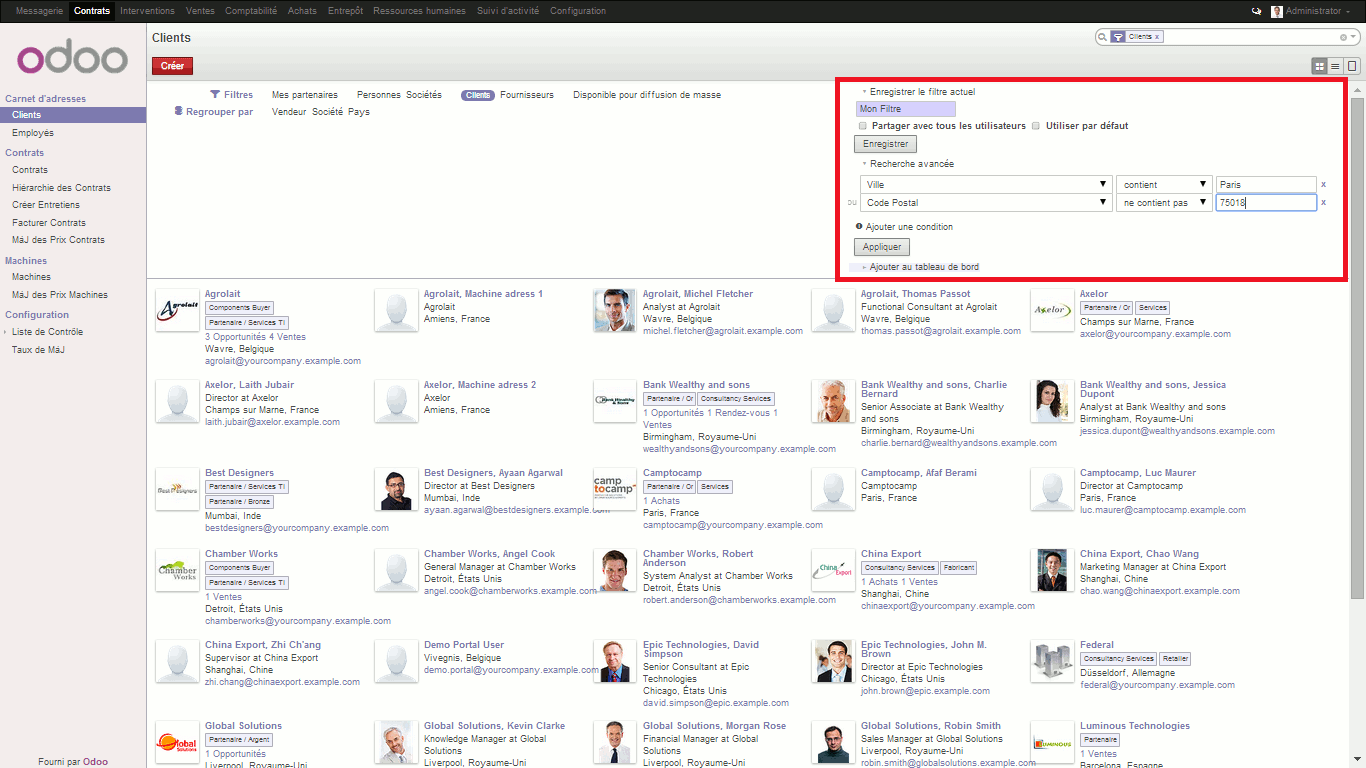Click the red Créer button

tap(172, 65)
